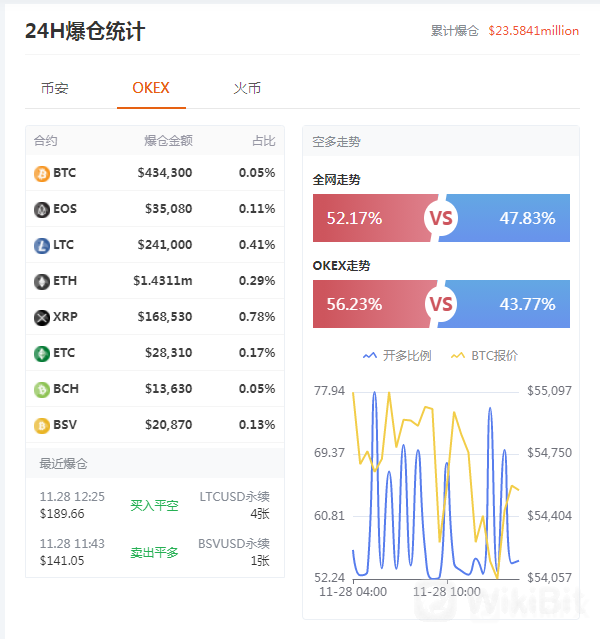Click the 全网走势 heading

pyautogui.click(x=336, y=180)
